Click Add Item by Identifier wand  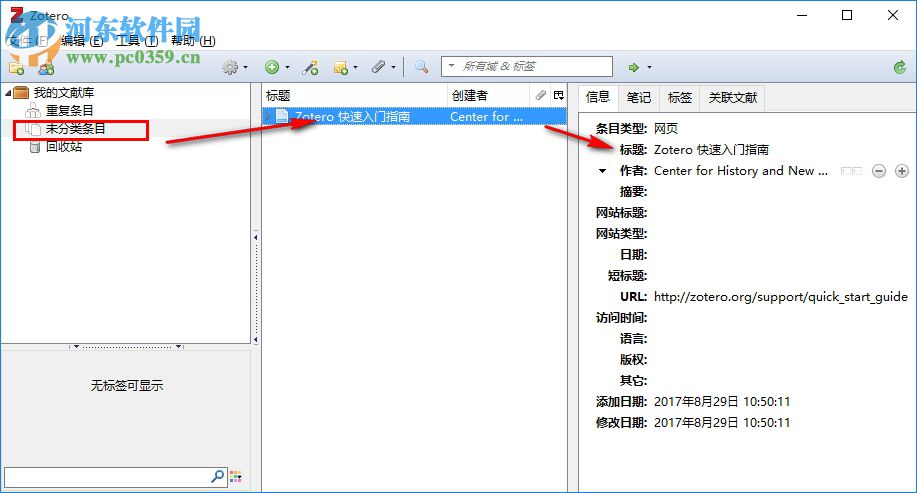pyautogui.click(x=311, y=67)
